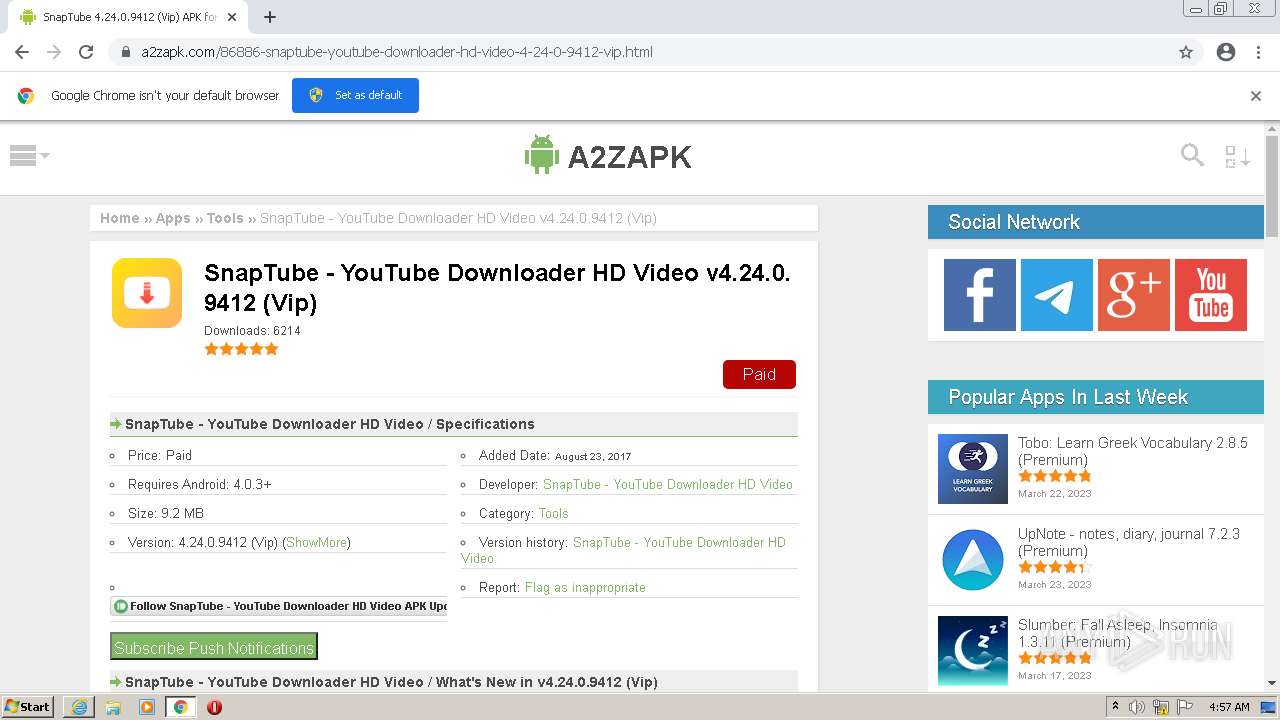
Task: Open a new browser tab
Action: [x=270, y=17]
